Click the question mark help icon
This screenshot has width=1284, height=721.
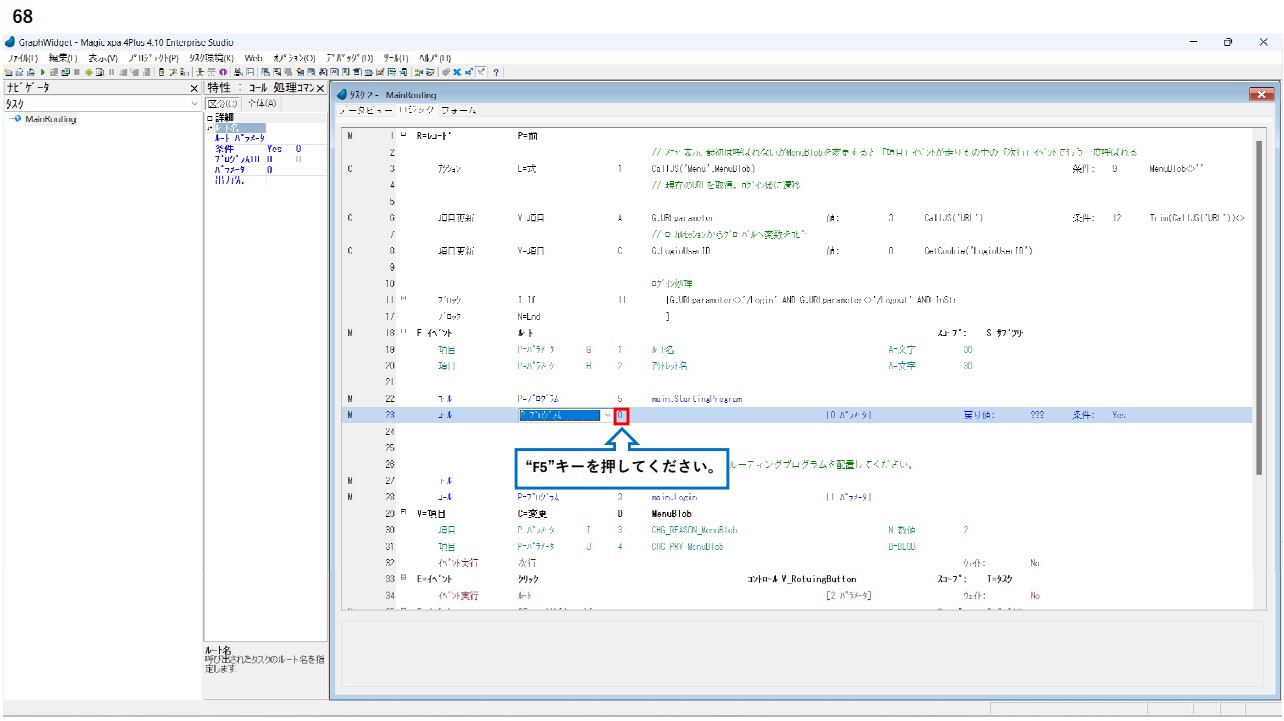[x=496, y=72]
